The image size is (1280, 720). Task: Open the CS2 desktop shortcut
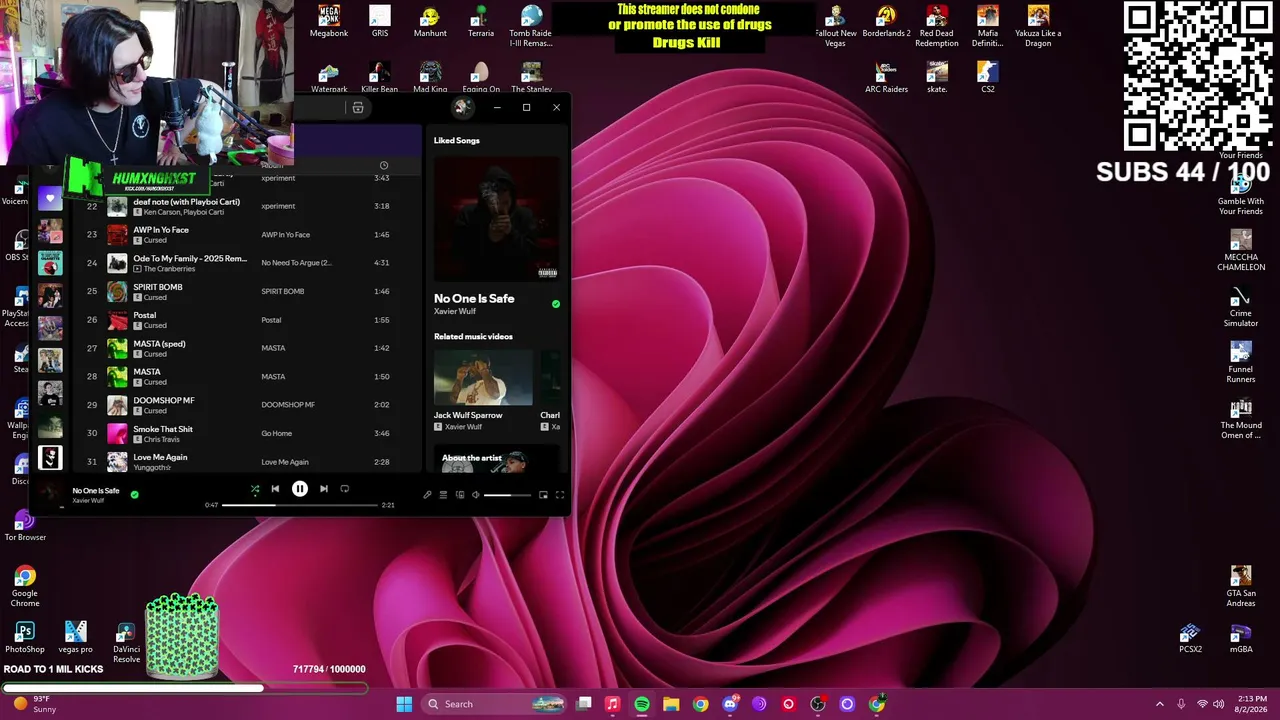[x=987, y=77]
